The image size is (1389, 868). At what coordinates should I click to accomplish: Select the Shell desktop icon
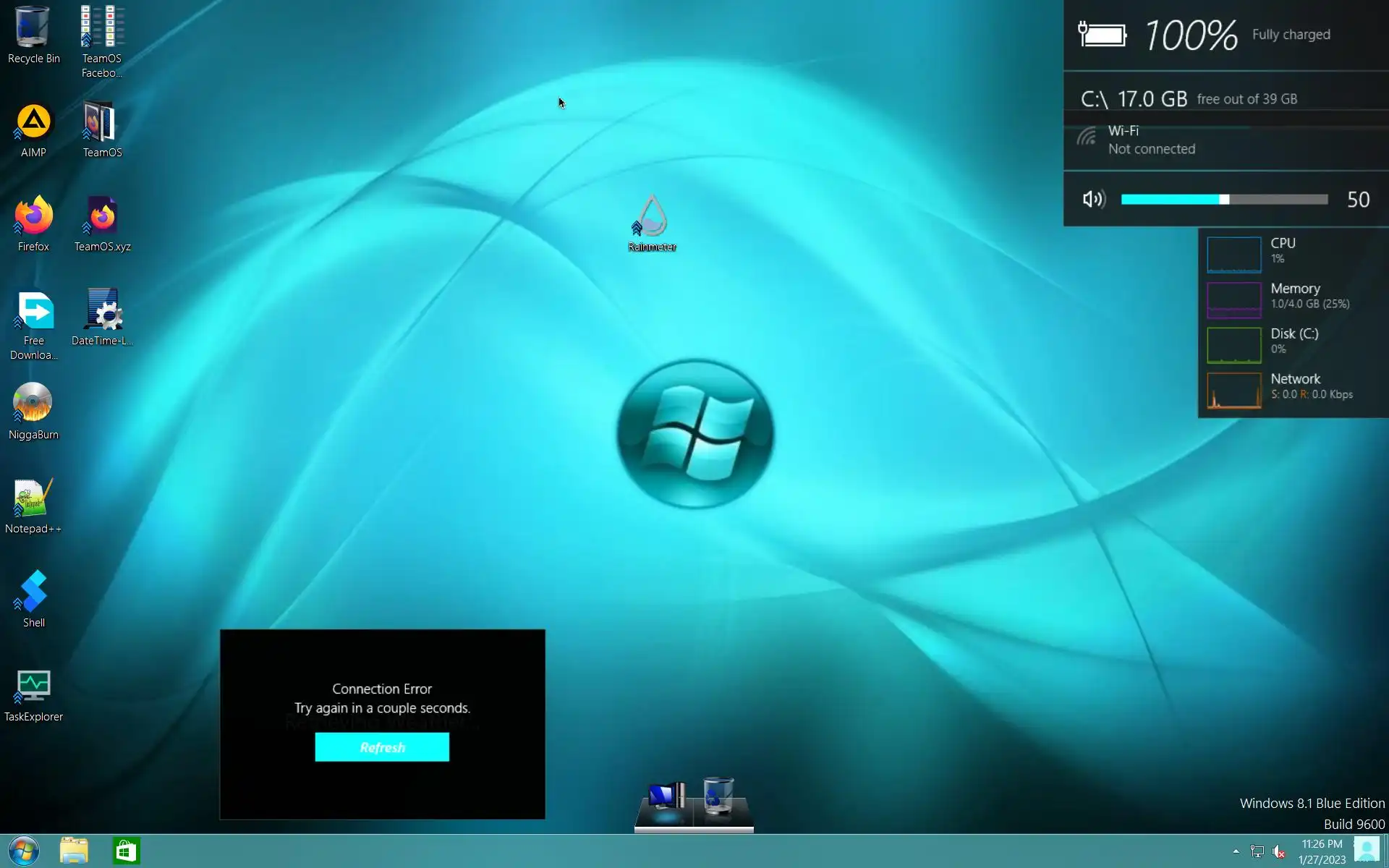pos(33,593)
